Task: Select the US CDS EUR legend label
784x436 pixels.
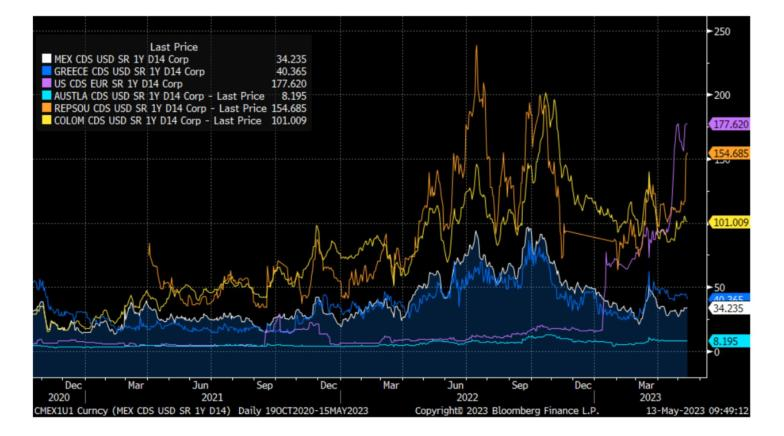Action: coord(110,84)
